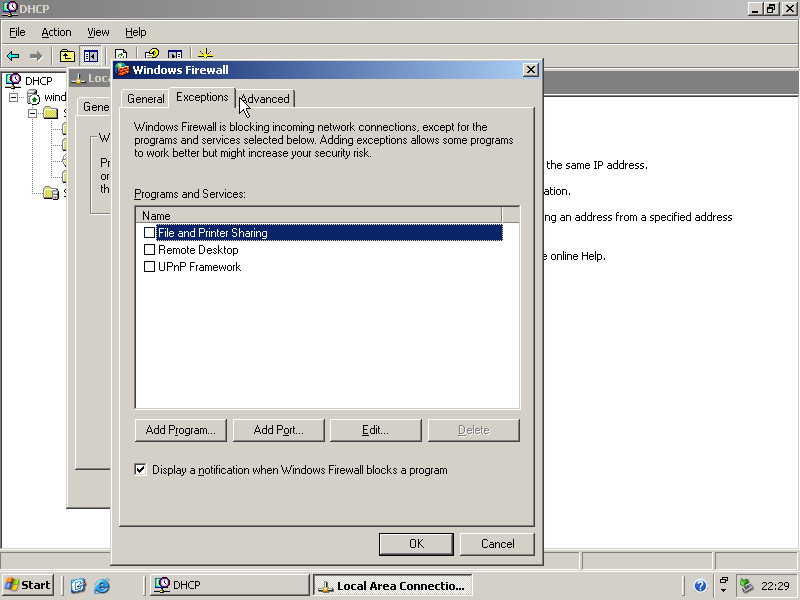Click the Add Port... button
The width and height of the screenshot is (800, 600).
click(278, 430)
